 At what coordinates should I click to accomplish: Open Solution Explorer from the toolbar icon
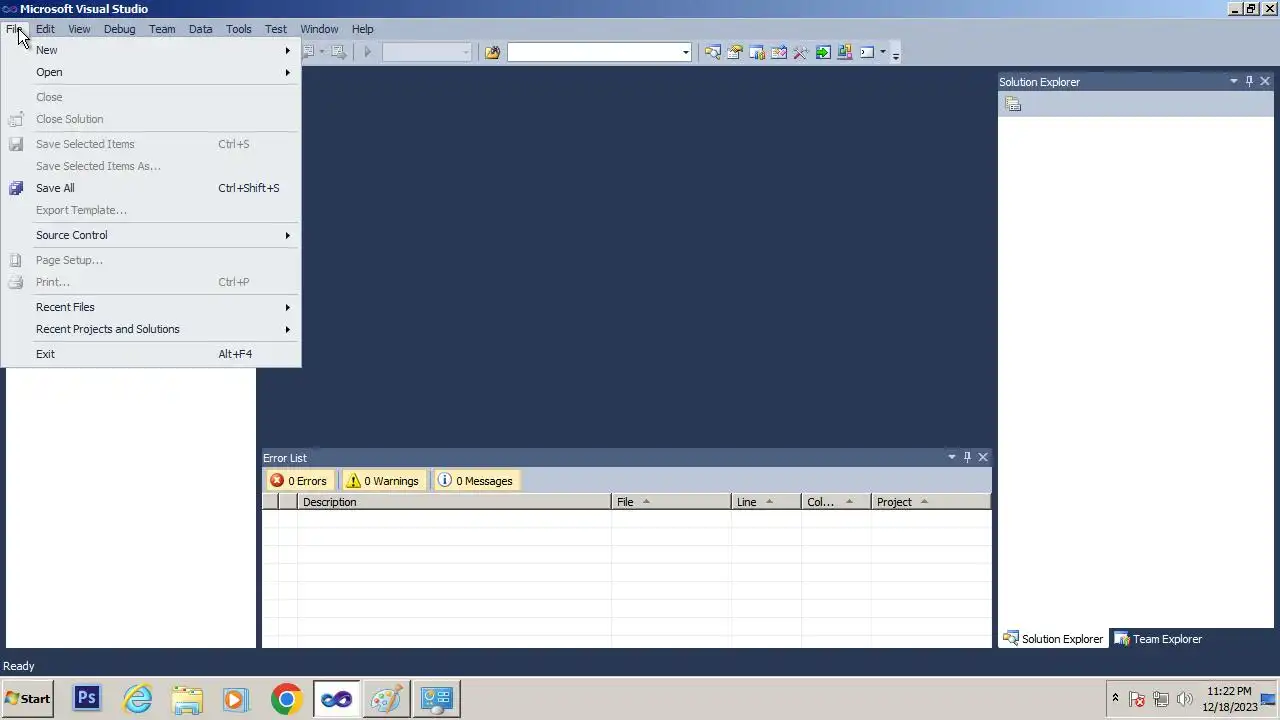coord(712,52)
